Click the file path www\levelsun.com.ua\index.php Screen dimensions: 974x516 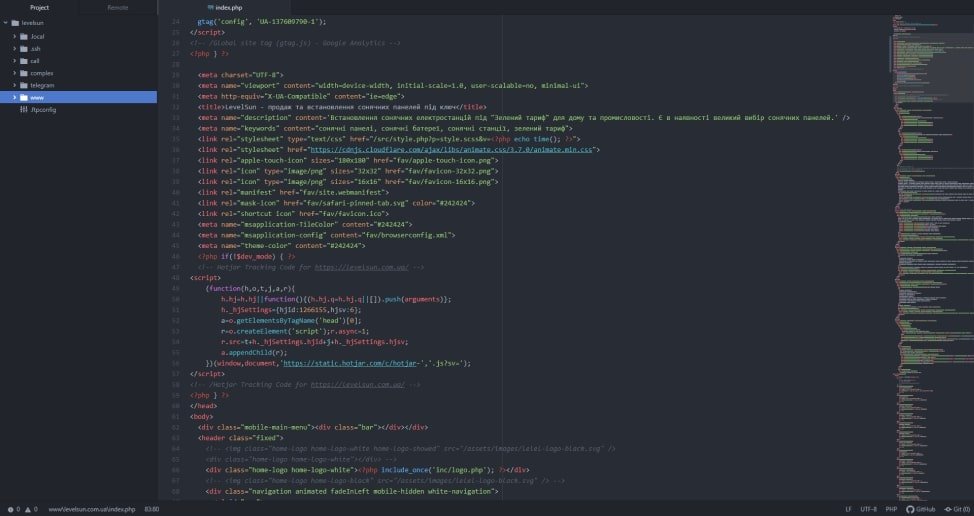(x=92, y=509)
